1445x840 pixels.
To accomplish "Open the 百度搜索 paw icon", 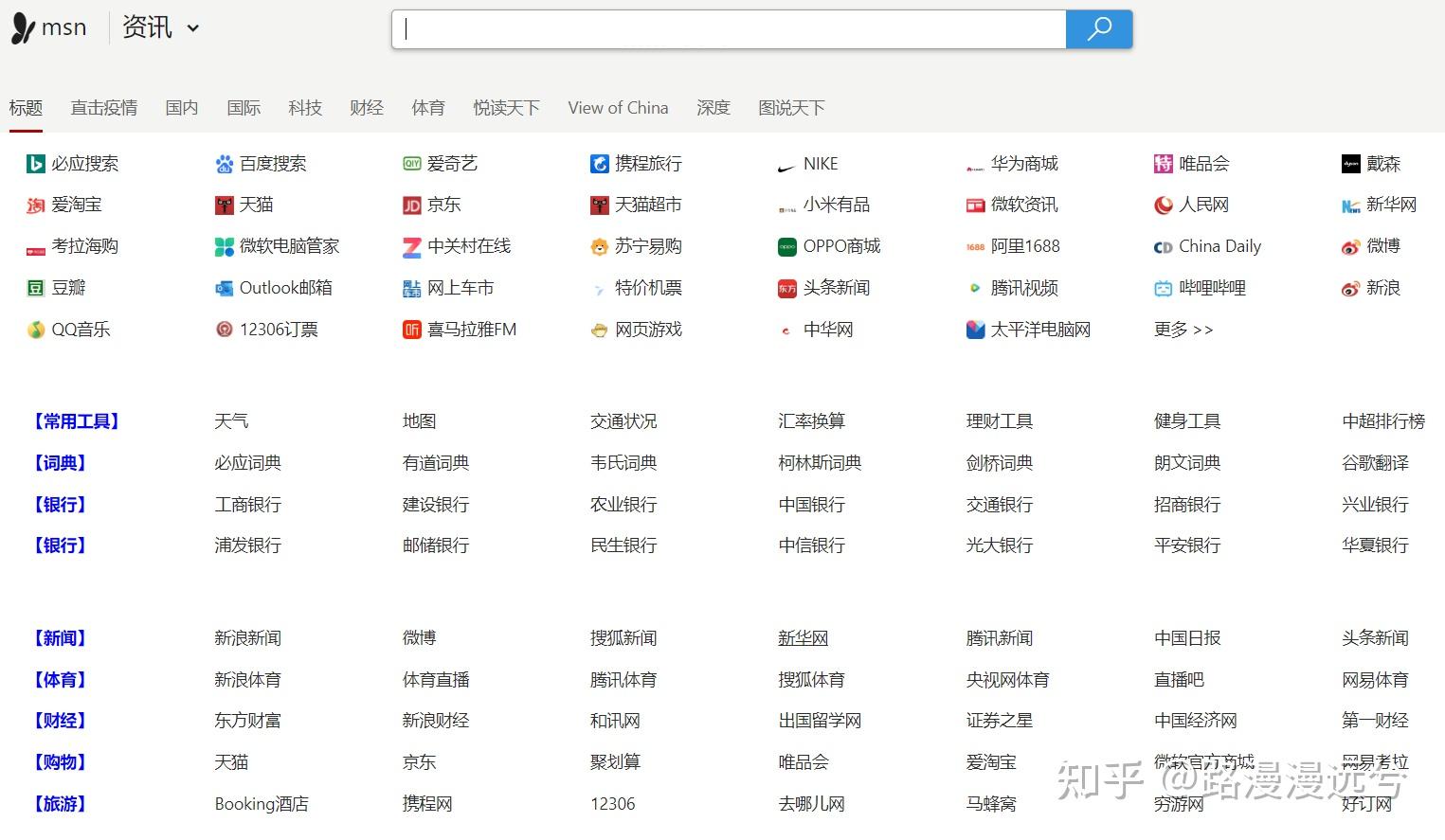I will pos(224,164).
